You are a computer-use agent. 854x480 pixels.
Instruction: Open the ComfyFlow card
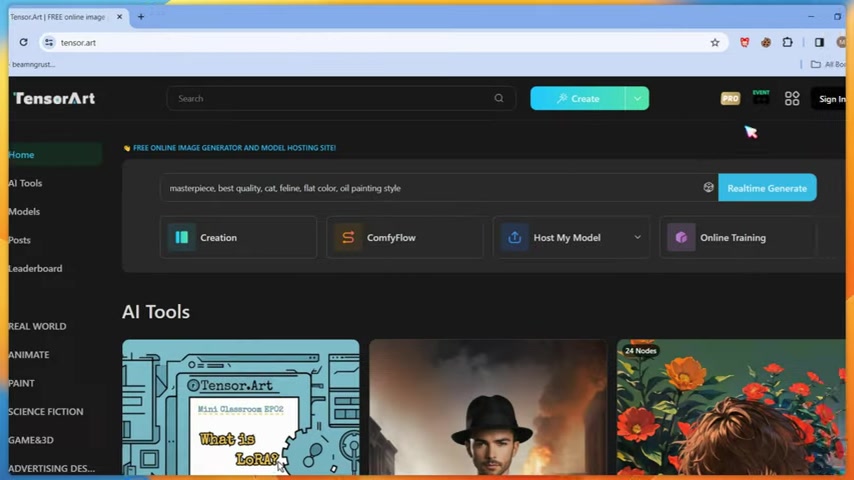(x=405, y=238)
